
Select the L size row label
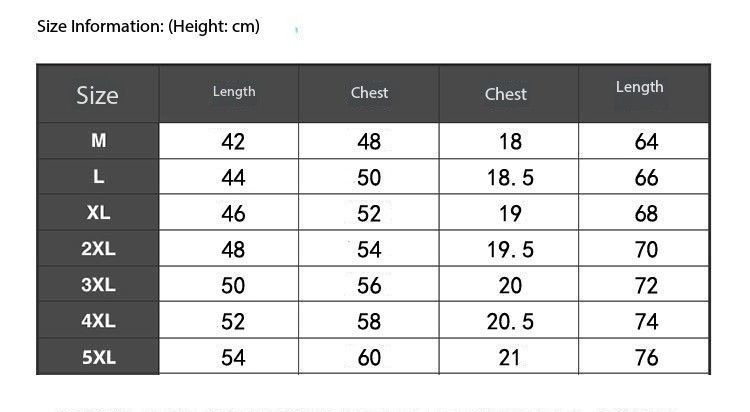pyautogui.click(x=98, y=177)
